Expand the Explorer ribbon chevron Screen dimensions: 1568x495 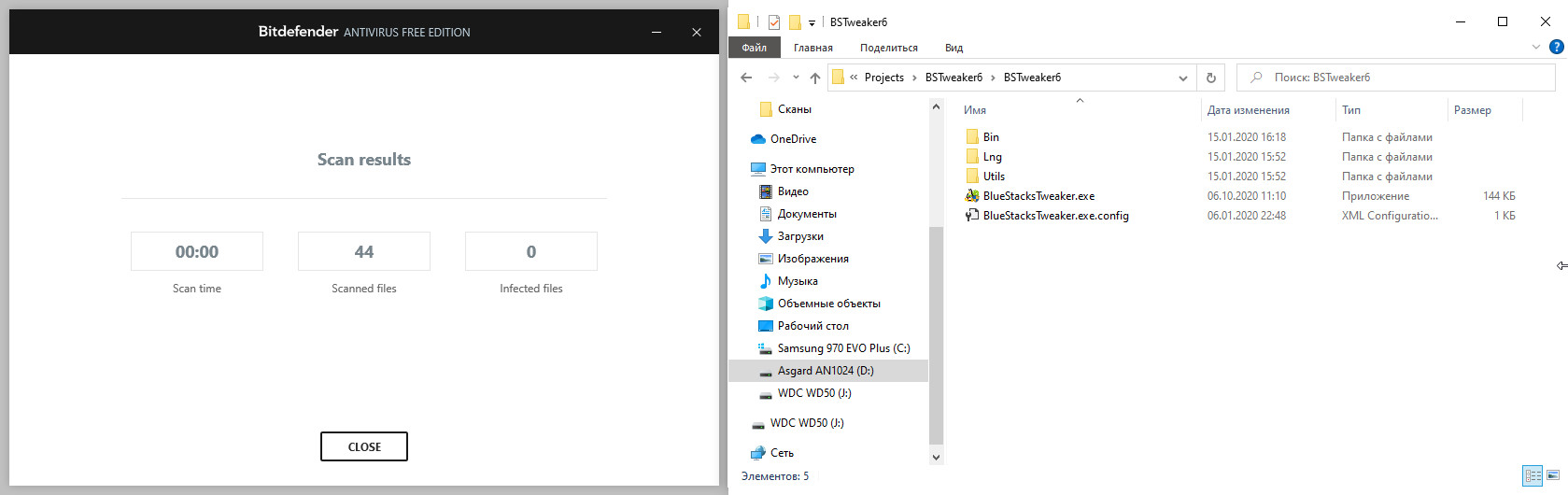coord(1536,48)
